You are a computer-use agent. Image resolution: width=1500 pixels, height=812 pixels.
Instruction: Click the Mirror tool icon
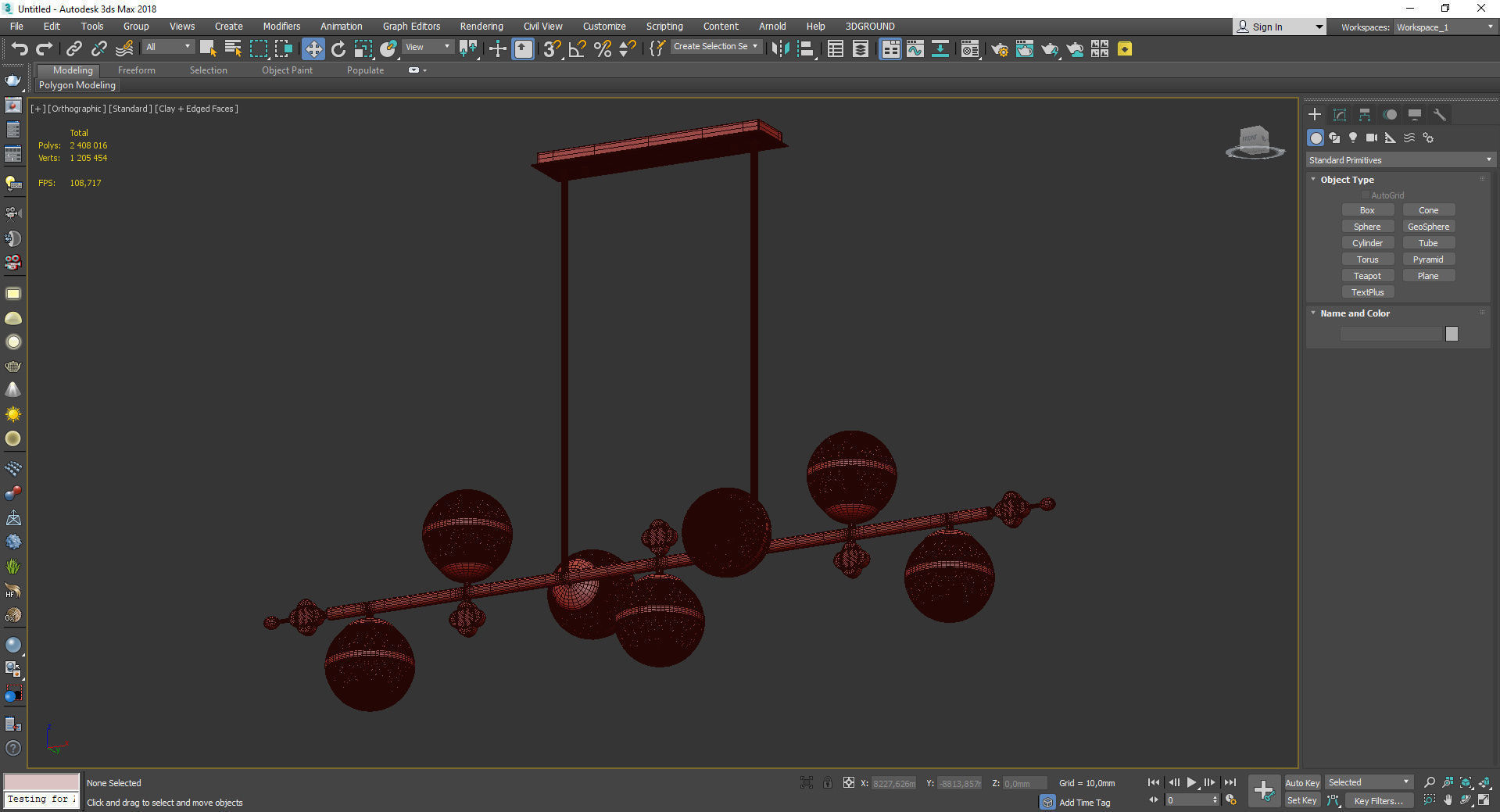780,48
